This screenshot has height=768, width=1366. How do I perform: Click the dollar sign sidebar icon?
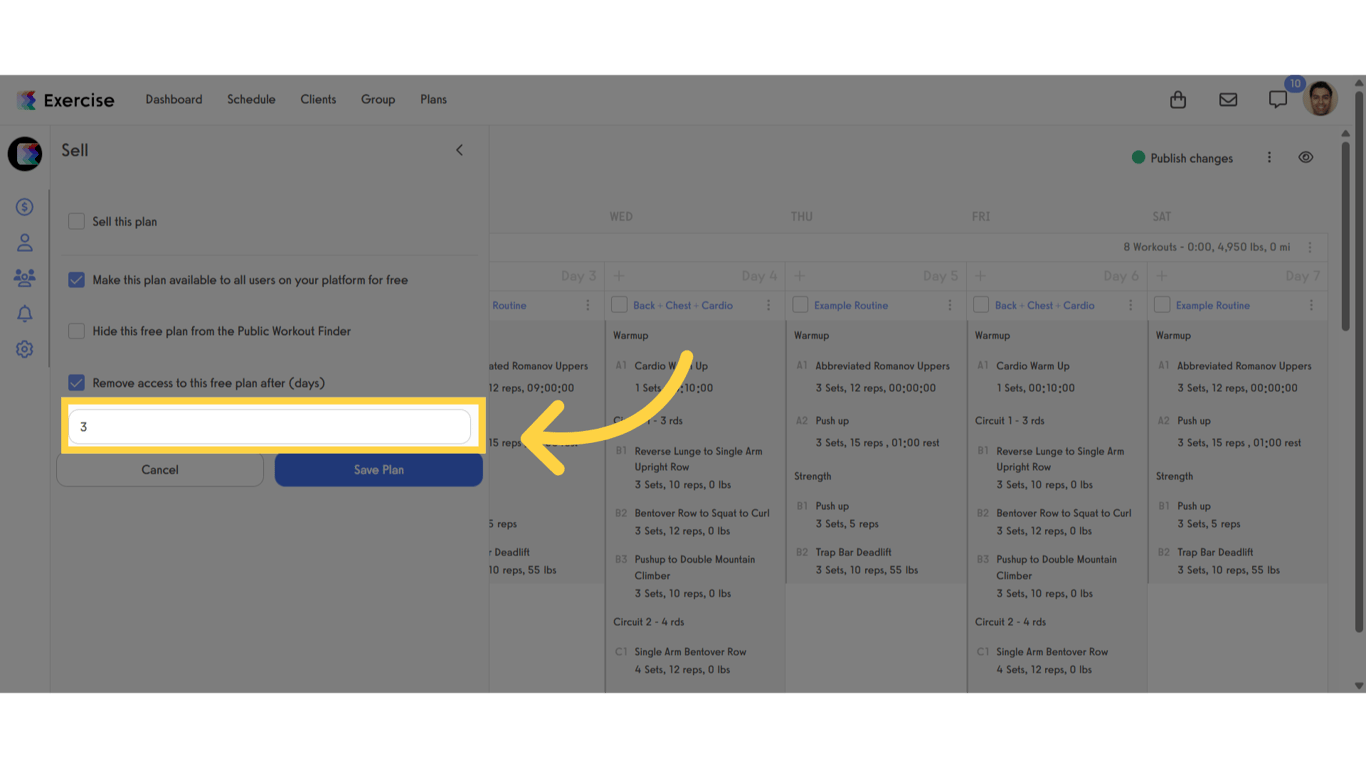(x=25, y=207)
